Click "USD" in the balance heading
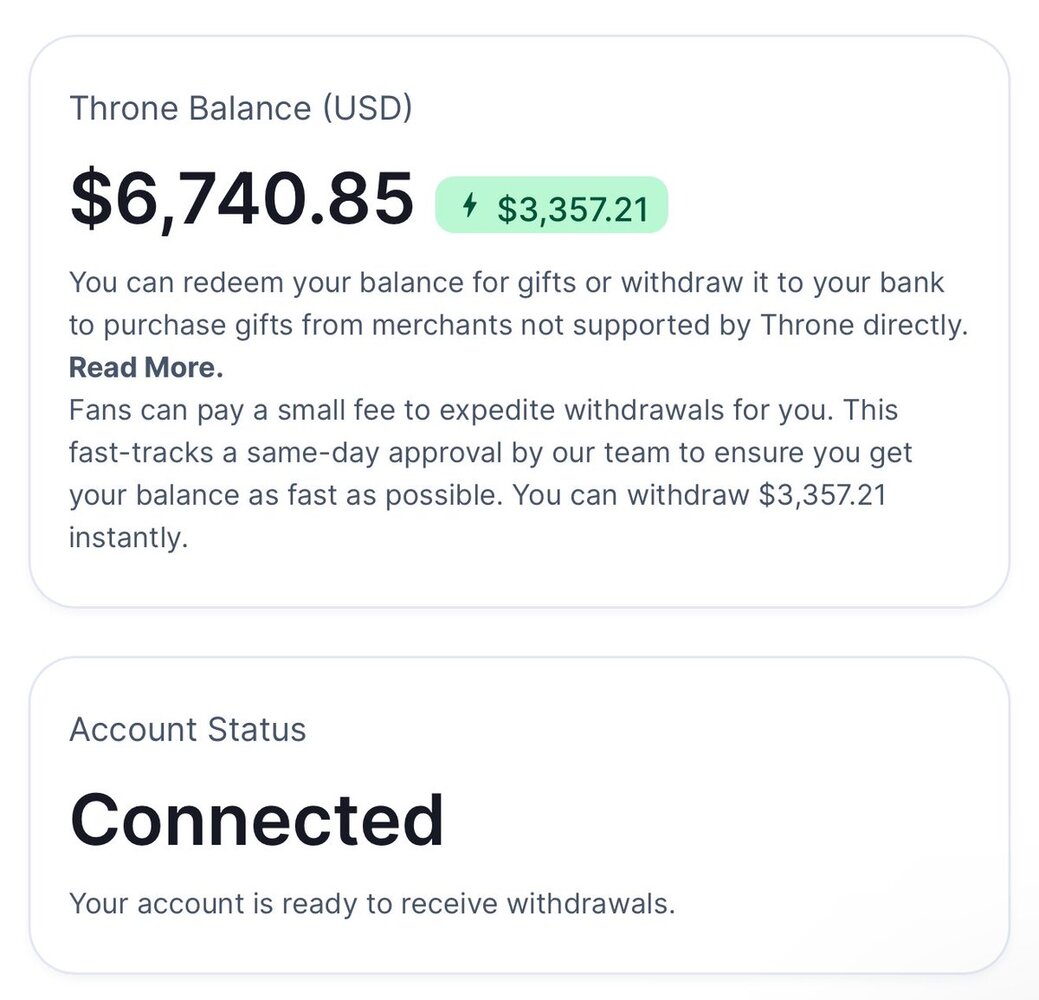The width and height of the screenshot is (1039, 1000). [x=366, y=108]
